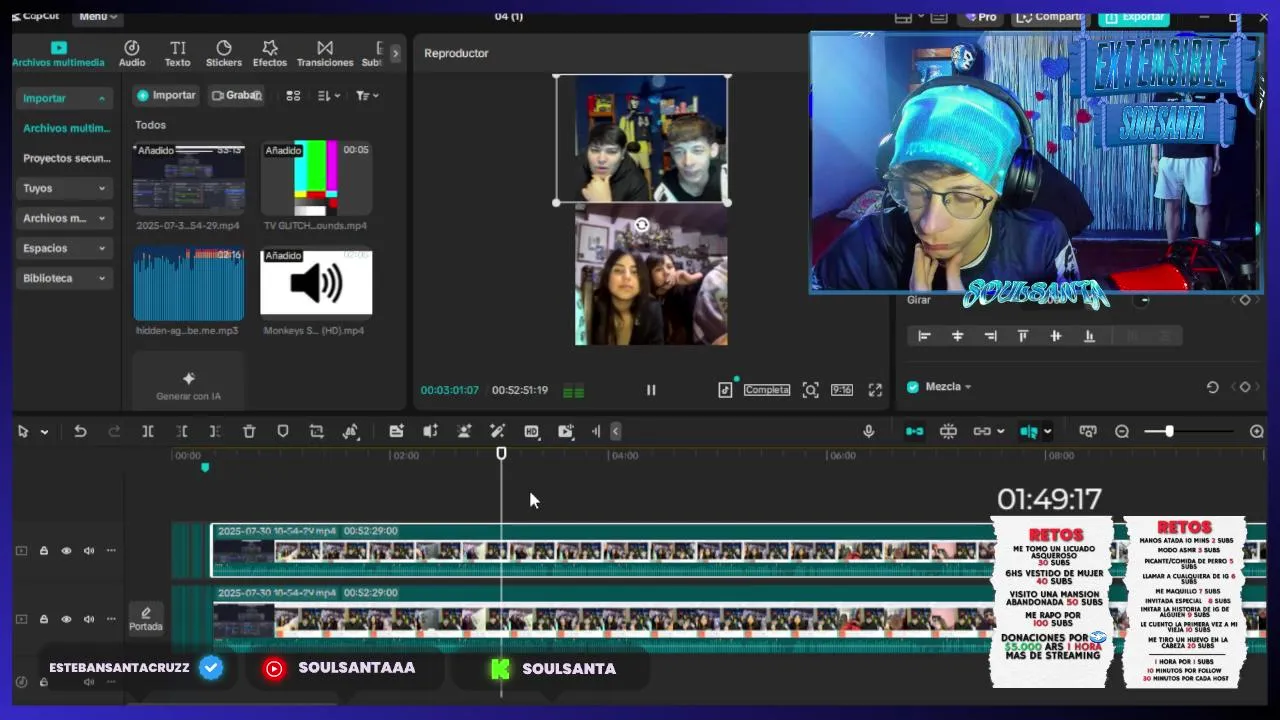Select the TV GLITCH sounds thumbnail
Screen dimensions: 1280x720
click(x=316, y=178)
